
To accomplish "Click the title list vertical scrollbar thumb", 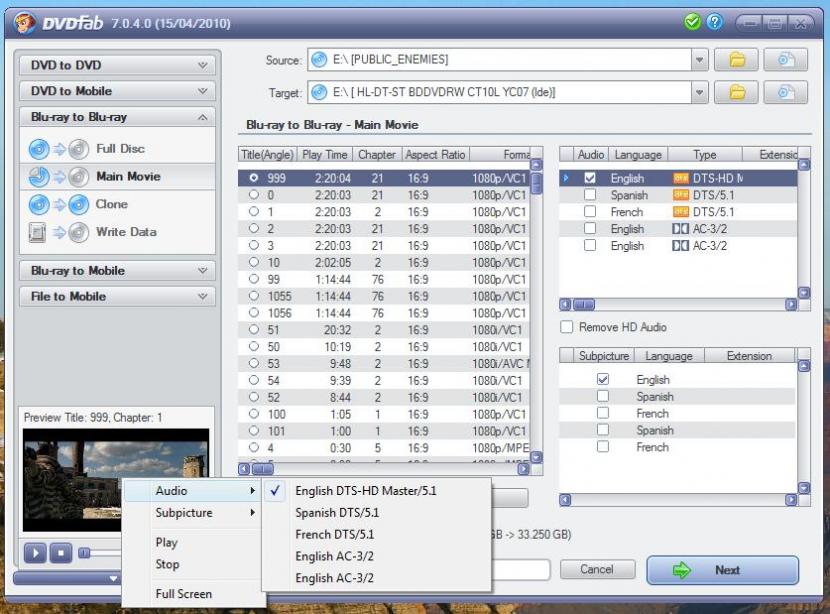I will [536, 183].
